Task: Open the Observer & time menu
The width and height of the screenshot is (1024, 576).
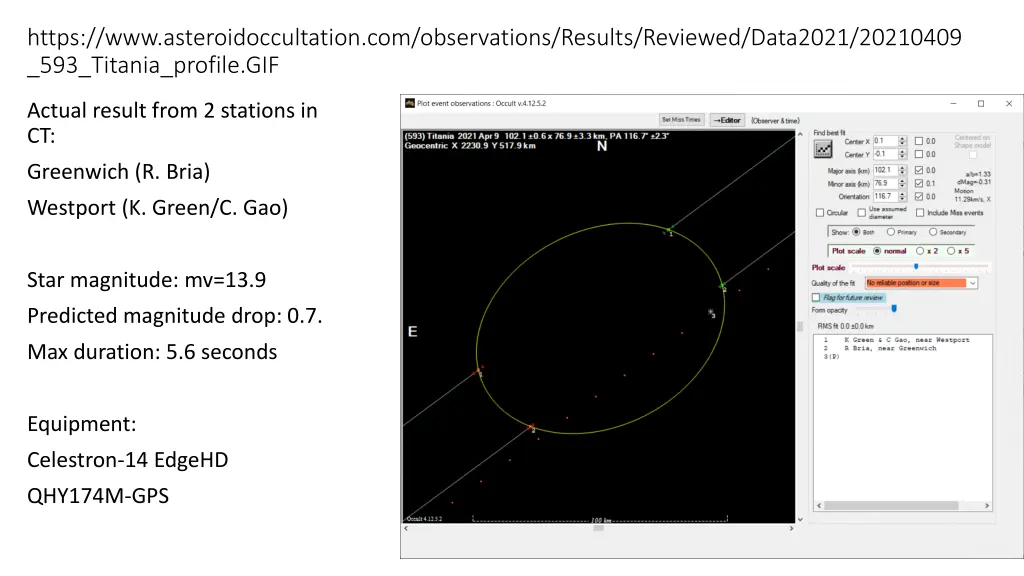Action: [x=775, y=121]
